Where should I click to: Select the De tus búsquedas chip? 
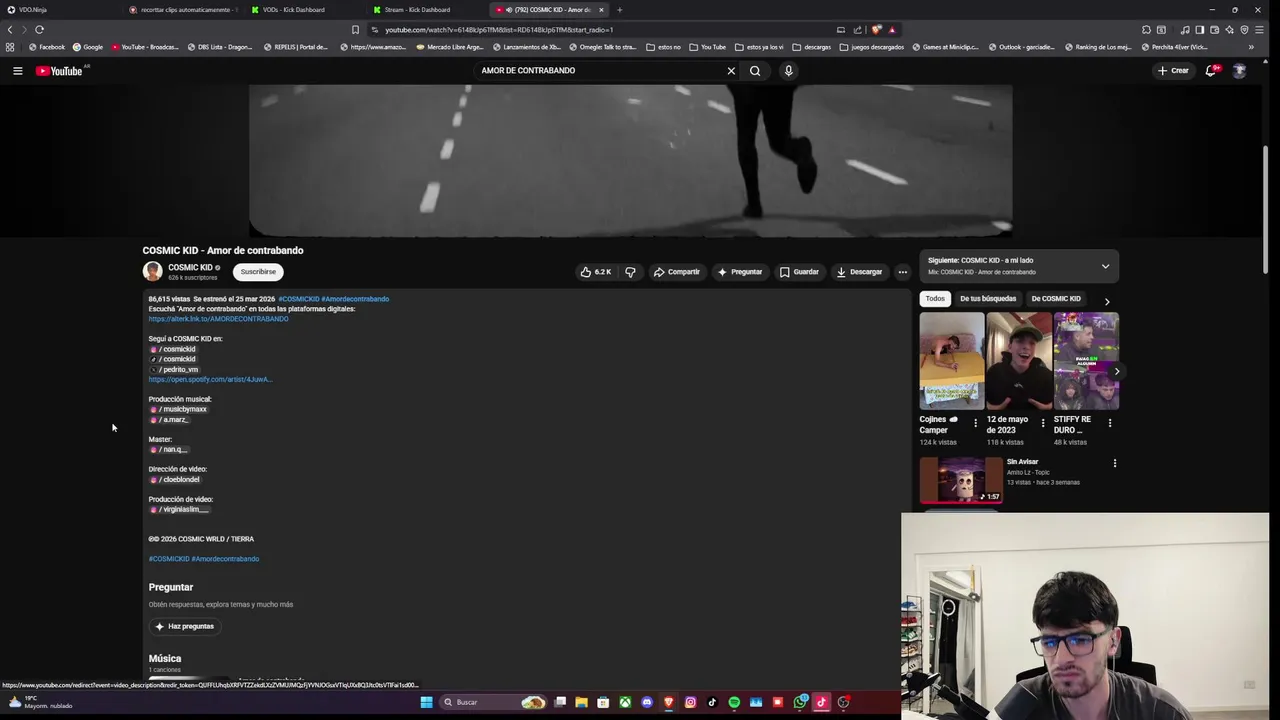coord(988,299)
